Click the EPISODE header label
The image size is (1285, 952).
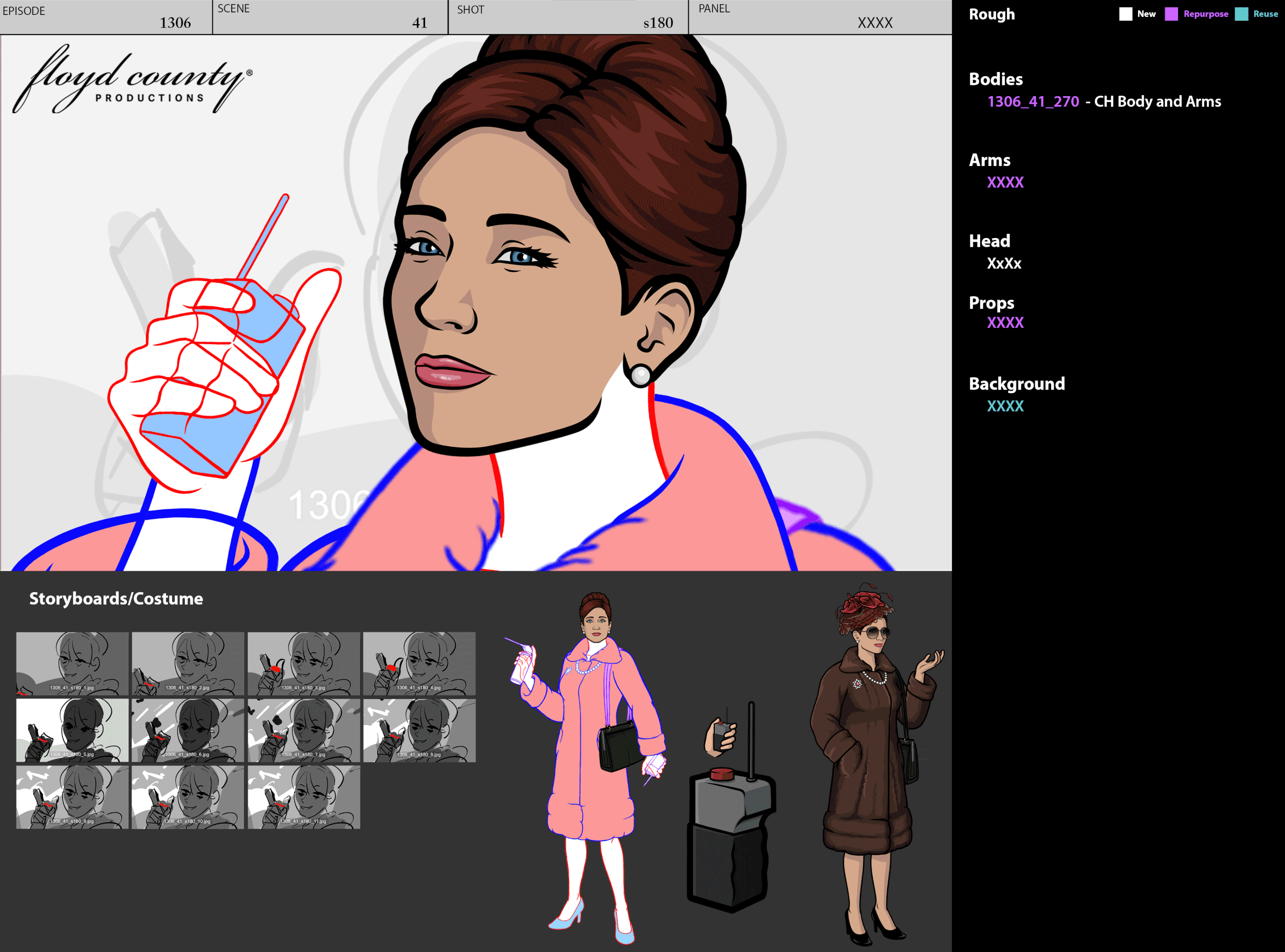coord(24,11)
